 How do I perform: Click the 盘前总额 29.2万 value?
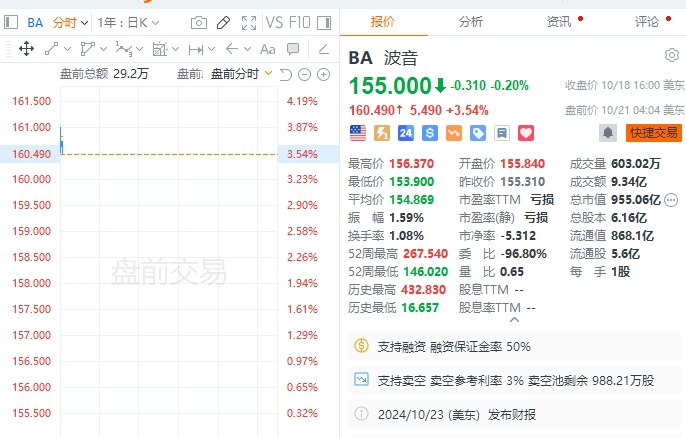[130, 73]
